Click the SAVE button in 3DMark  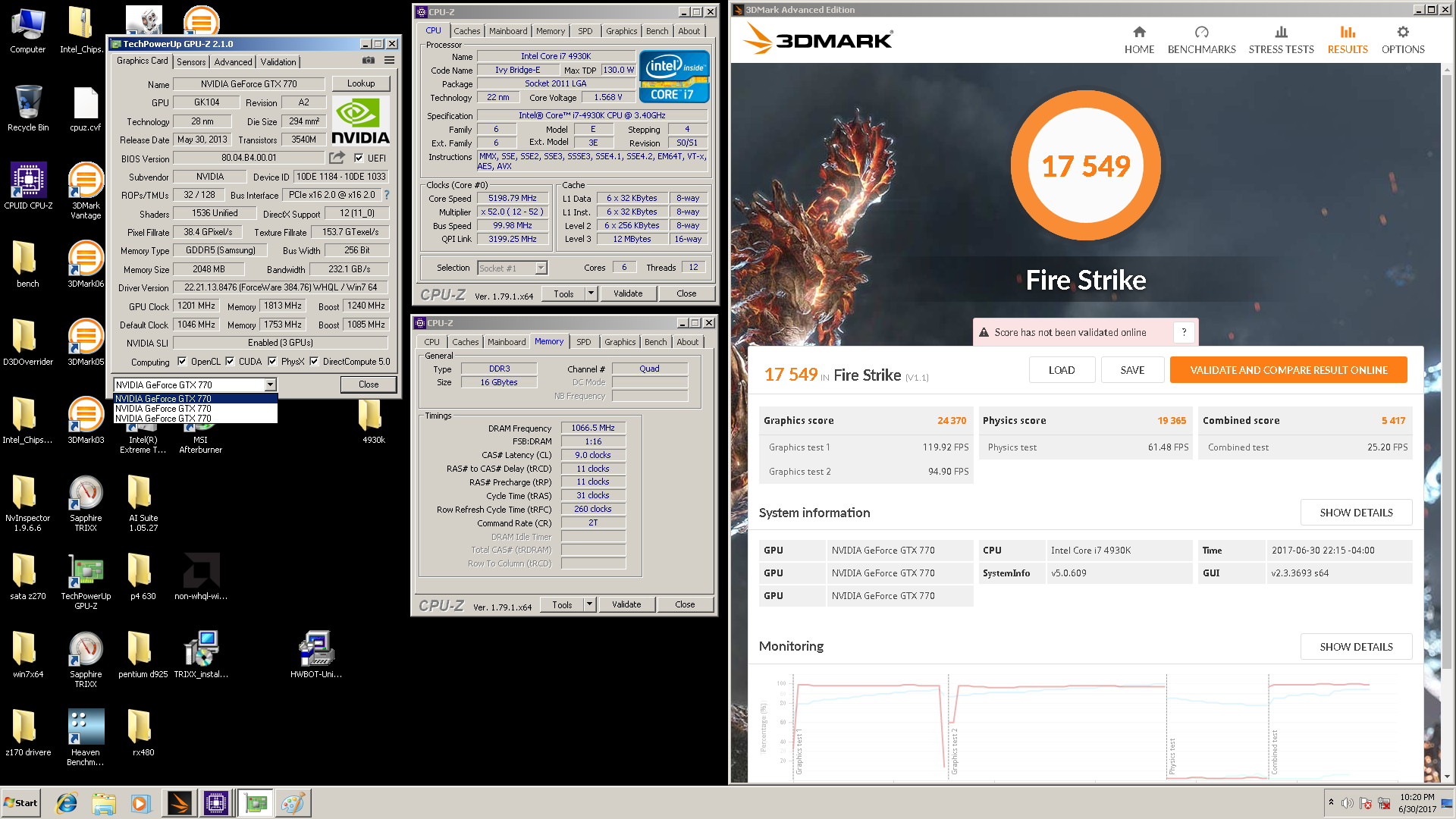tap(1132, 370)
